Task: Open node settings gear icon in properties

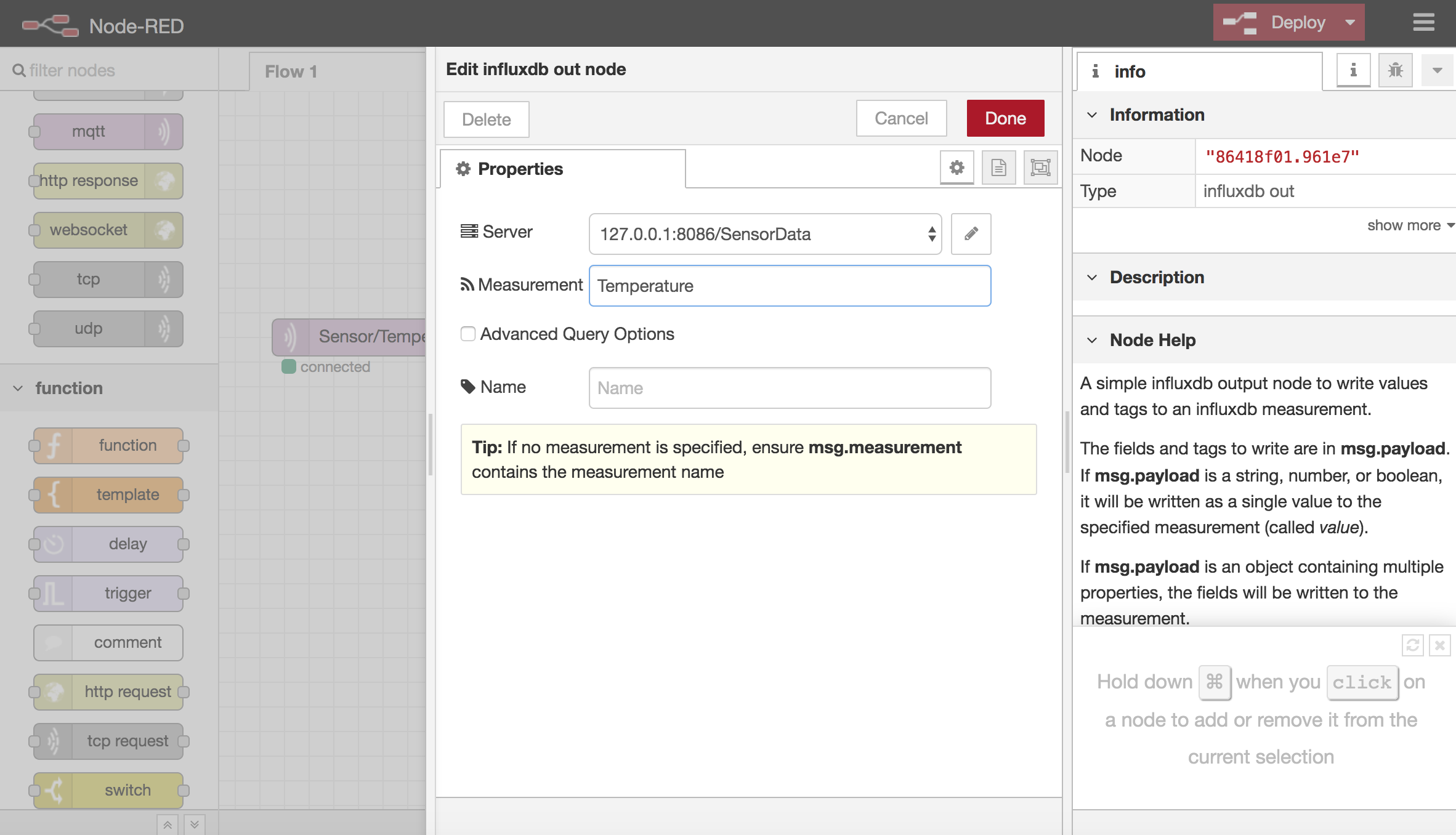Action: 957,167
